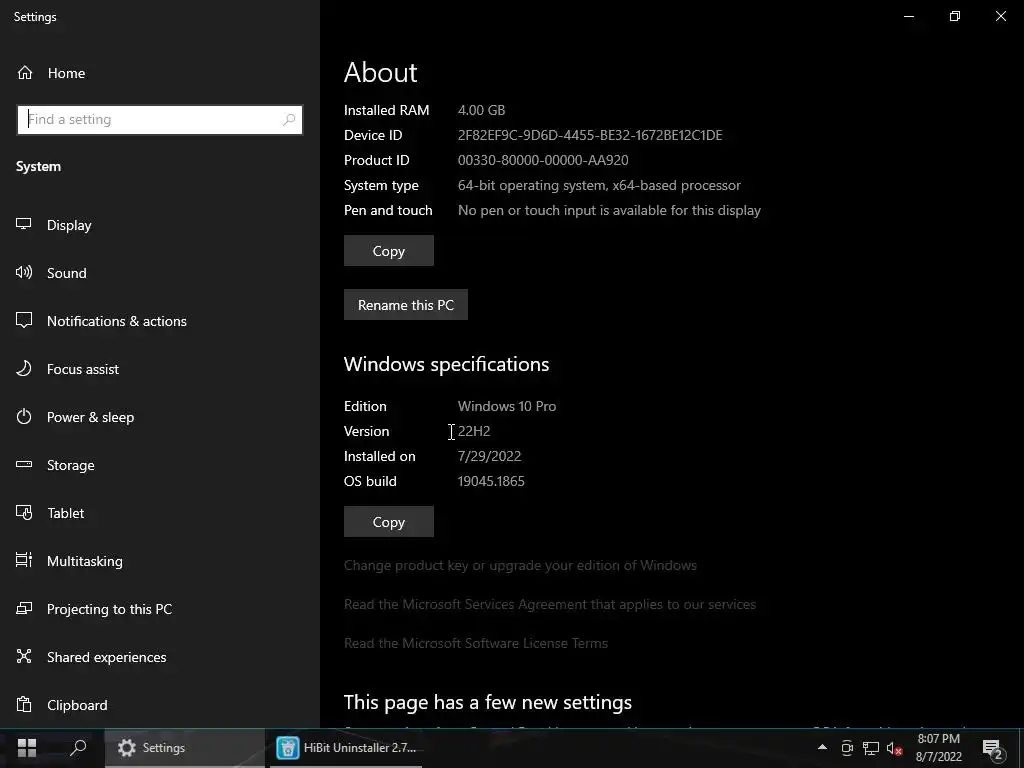This screenshot has width=1024, height=768.
Task: Click the Shared experiences icon
Action: point(24,656)
